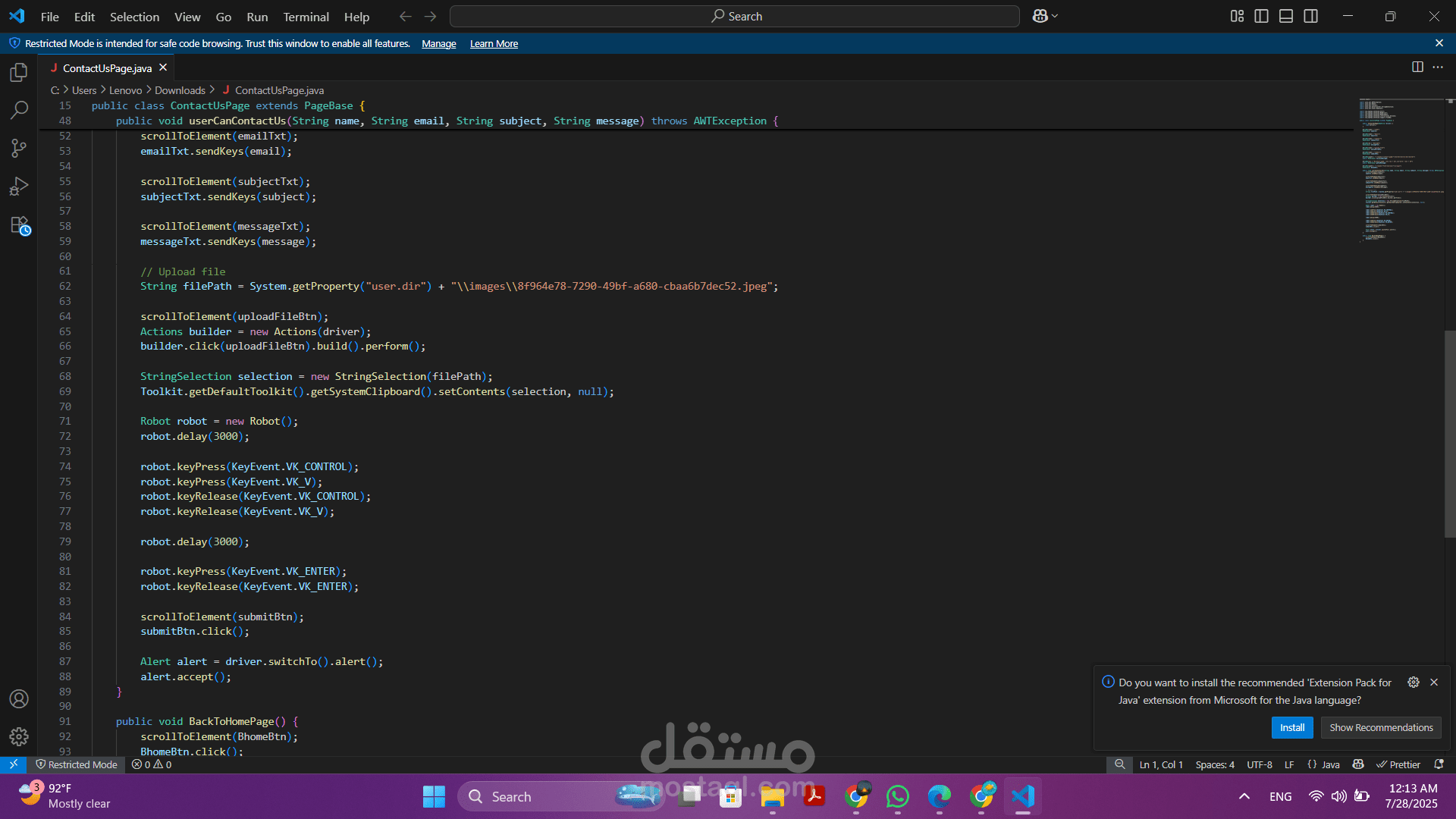Click the Manage gear in activity bar

tap(19, 736)
